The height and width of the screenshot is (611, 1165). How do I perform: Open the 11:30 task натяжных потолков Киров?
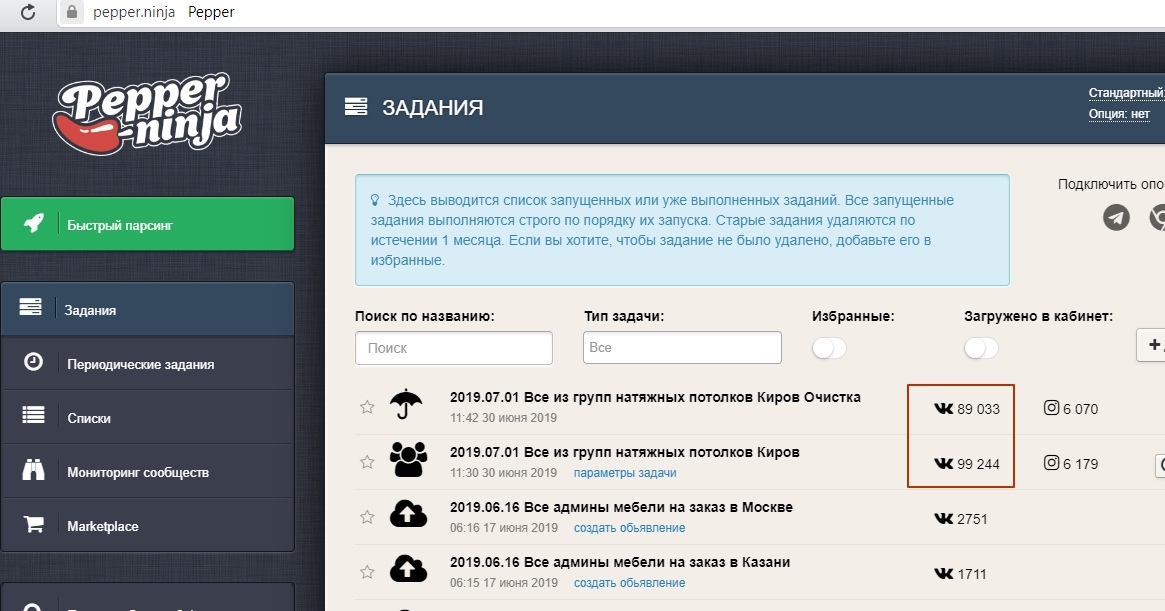click(624, 452)
